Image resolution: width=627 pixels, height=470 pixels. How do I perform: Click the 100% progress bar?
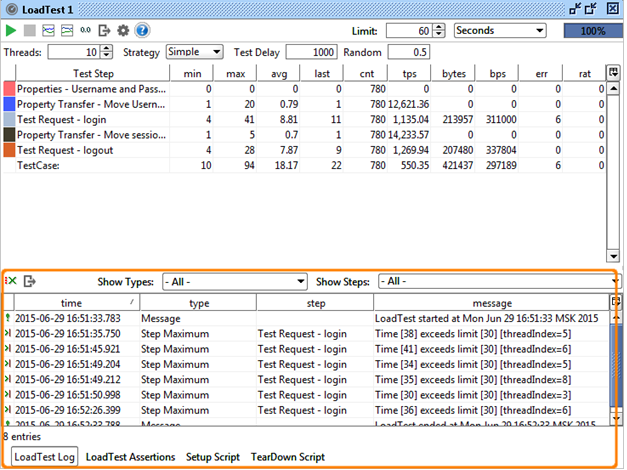coord(593,31)
